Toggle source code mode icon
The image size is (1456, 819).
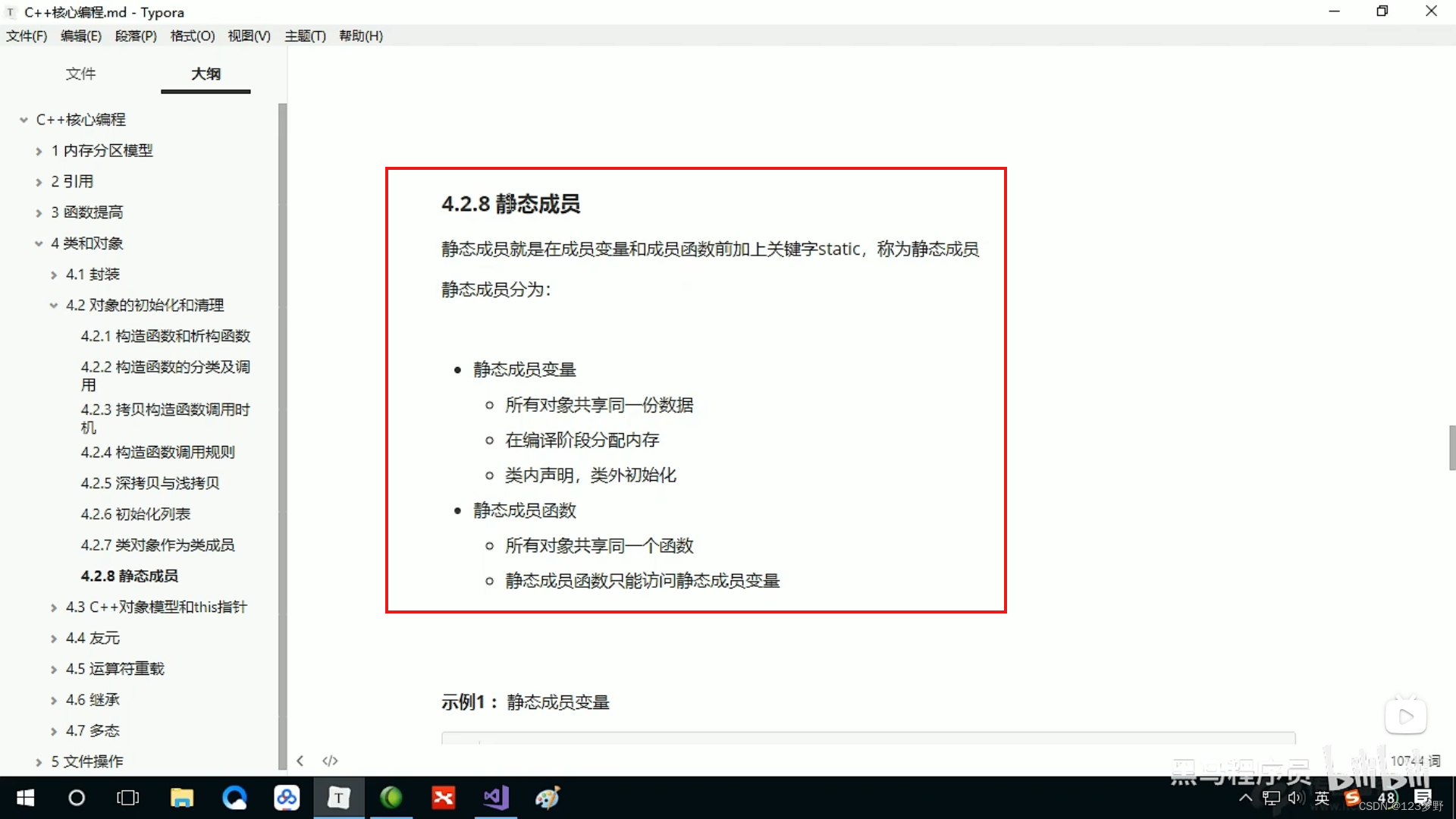(330, 761)
